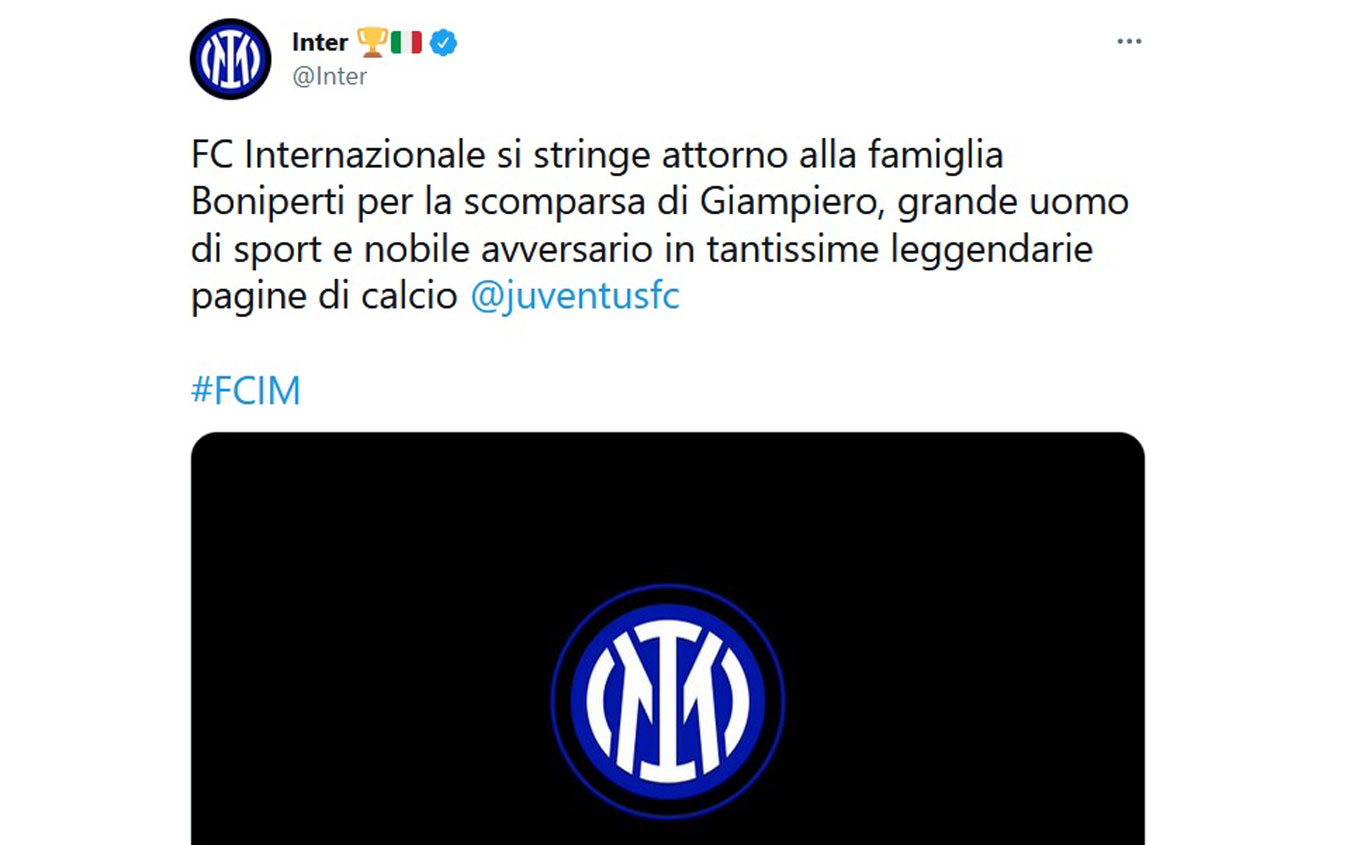Open the @Inter handle link

(x=329, y=76)
